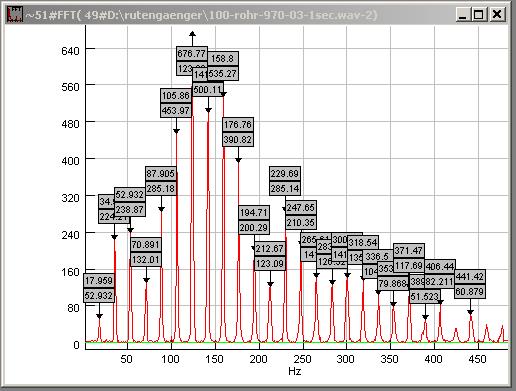Select the 194.71 peak frequency label
This screenshot has height=391, width=516.
coord(254,213)
